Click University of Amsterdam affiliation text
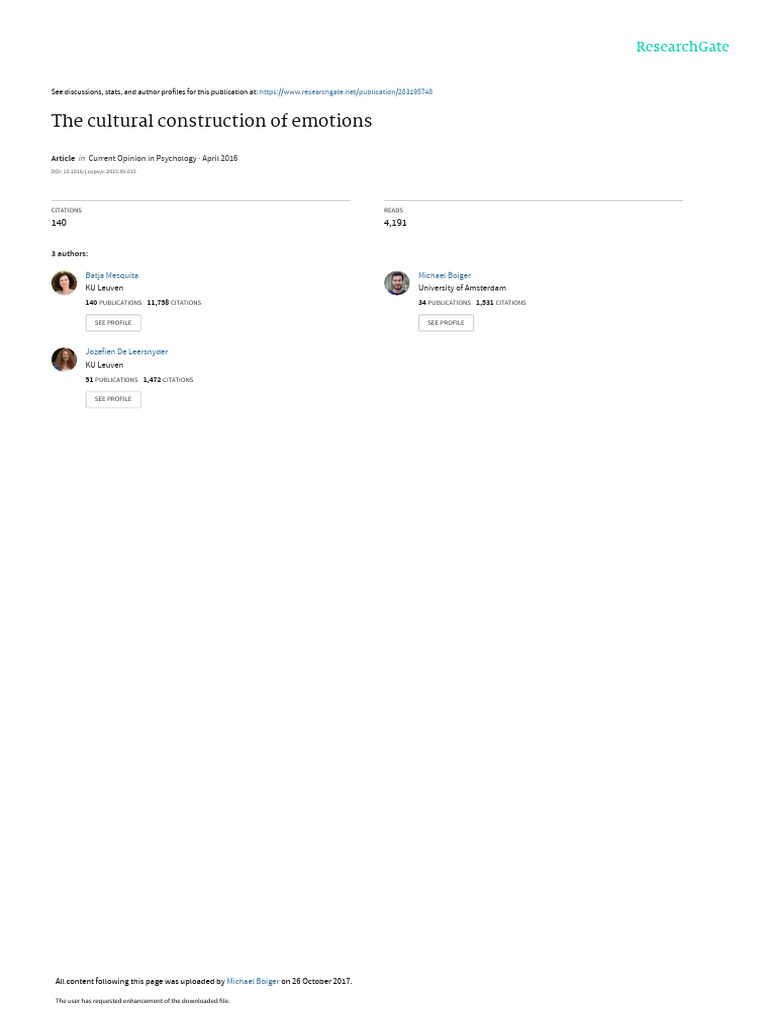This screenshot has width=768, height=1024. [x=462, y=288]
